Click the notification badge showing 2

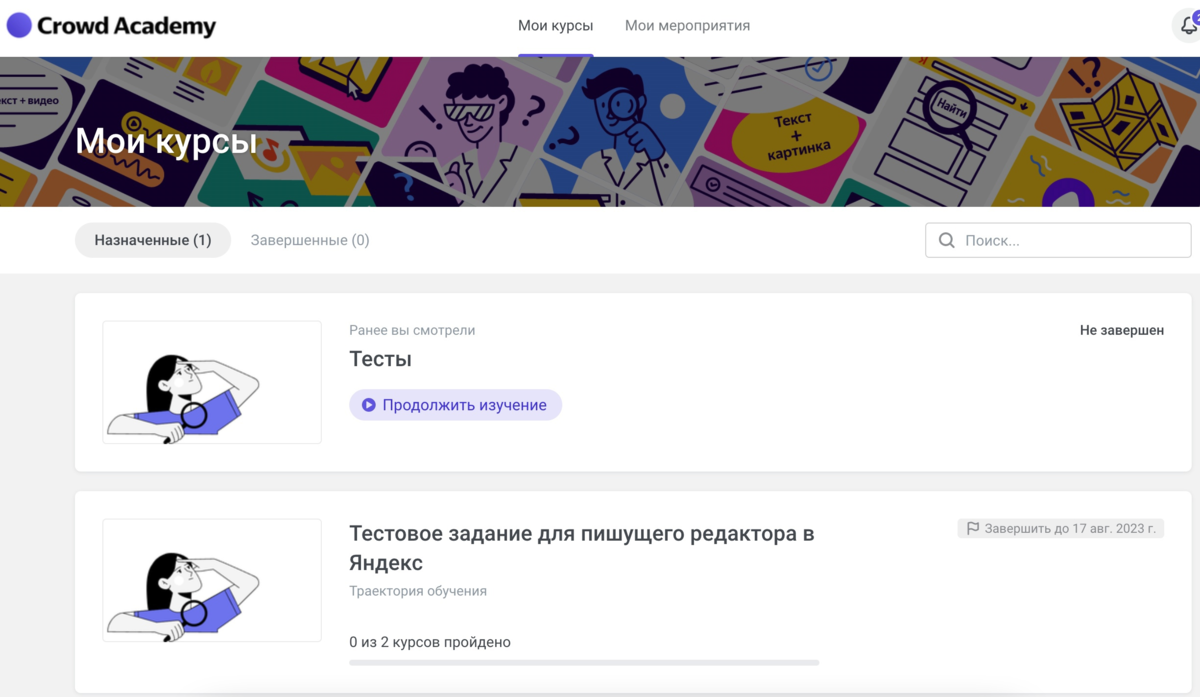coord(1198,17)
